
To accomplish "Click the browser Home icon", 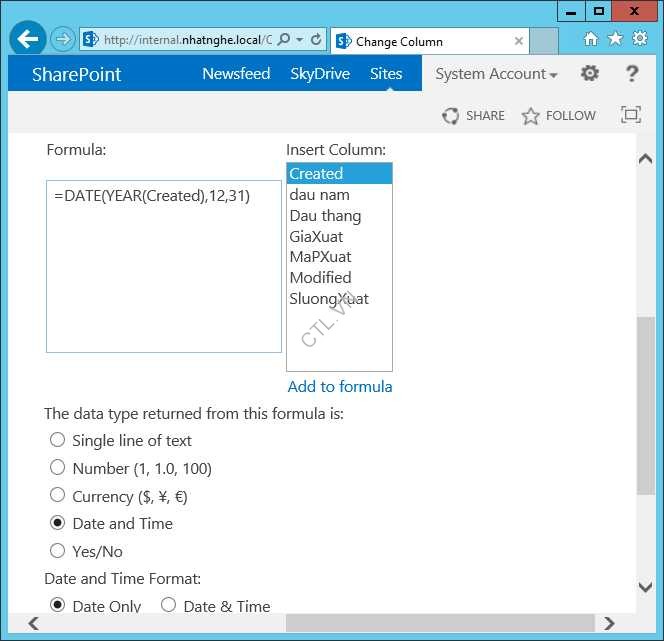I will pyautogui.click(x=591, y=39).
